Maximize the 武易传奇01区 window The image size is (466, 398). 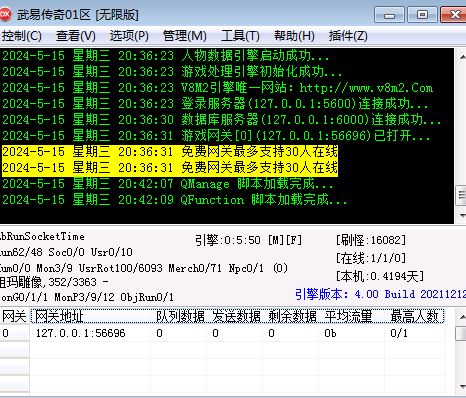click(422, 15)
